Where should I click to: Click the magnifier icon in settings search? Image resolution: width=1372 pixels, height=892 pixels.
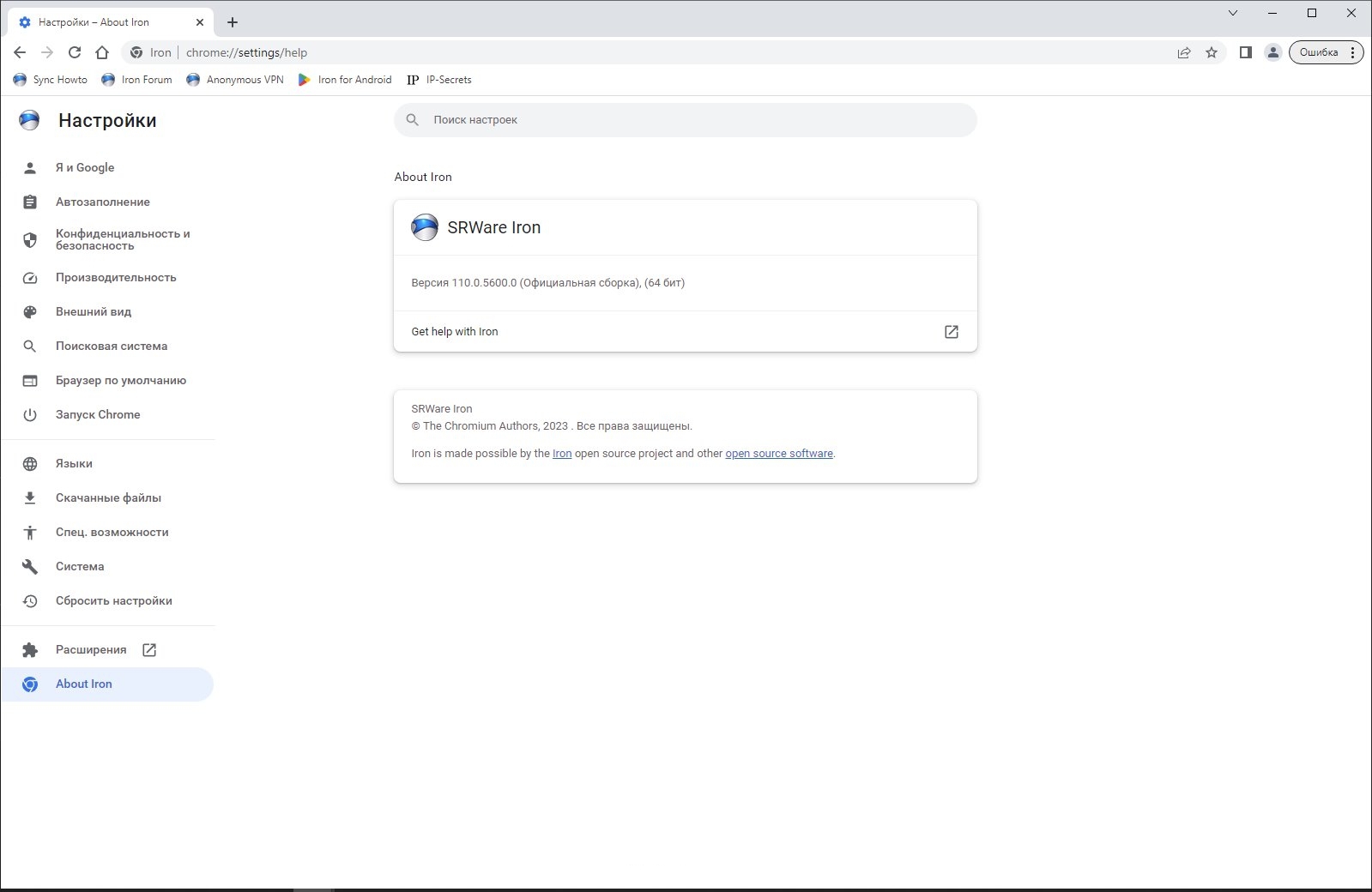tap(413, 120)
